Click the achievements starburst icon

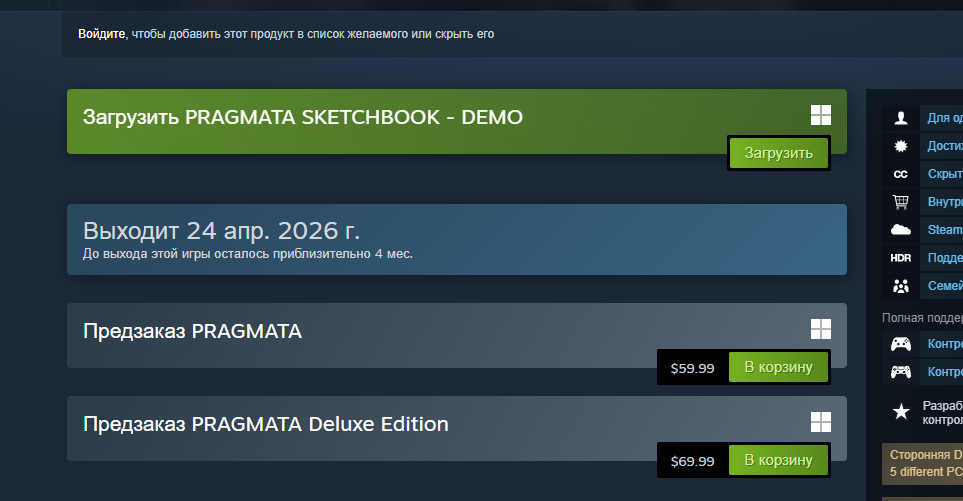click(901, 146)
